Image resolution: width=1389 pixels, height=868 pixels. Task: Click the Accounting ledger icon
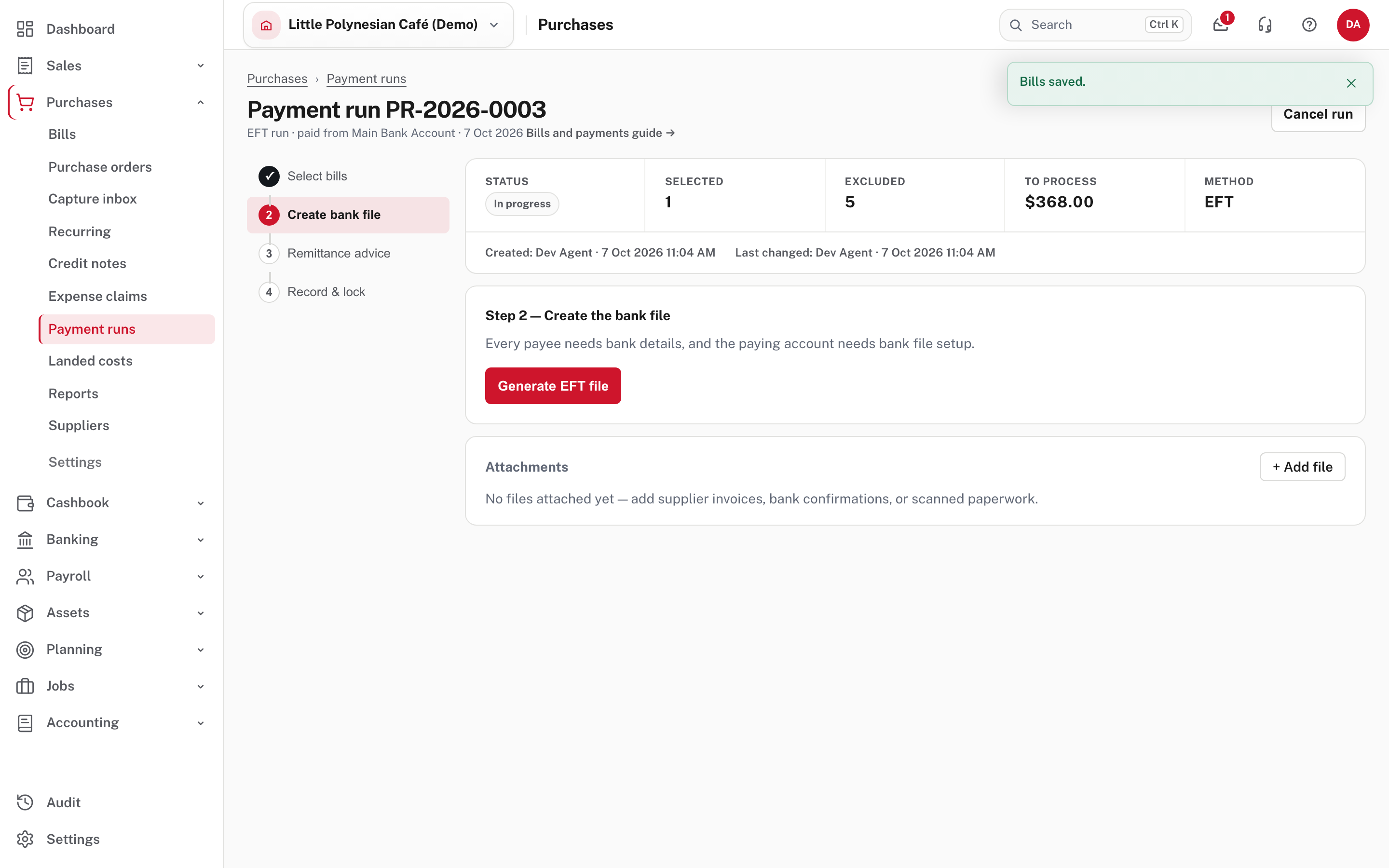(x=25, y=723)
